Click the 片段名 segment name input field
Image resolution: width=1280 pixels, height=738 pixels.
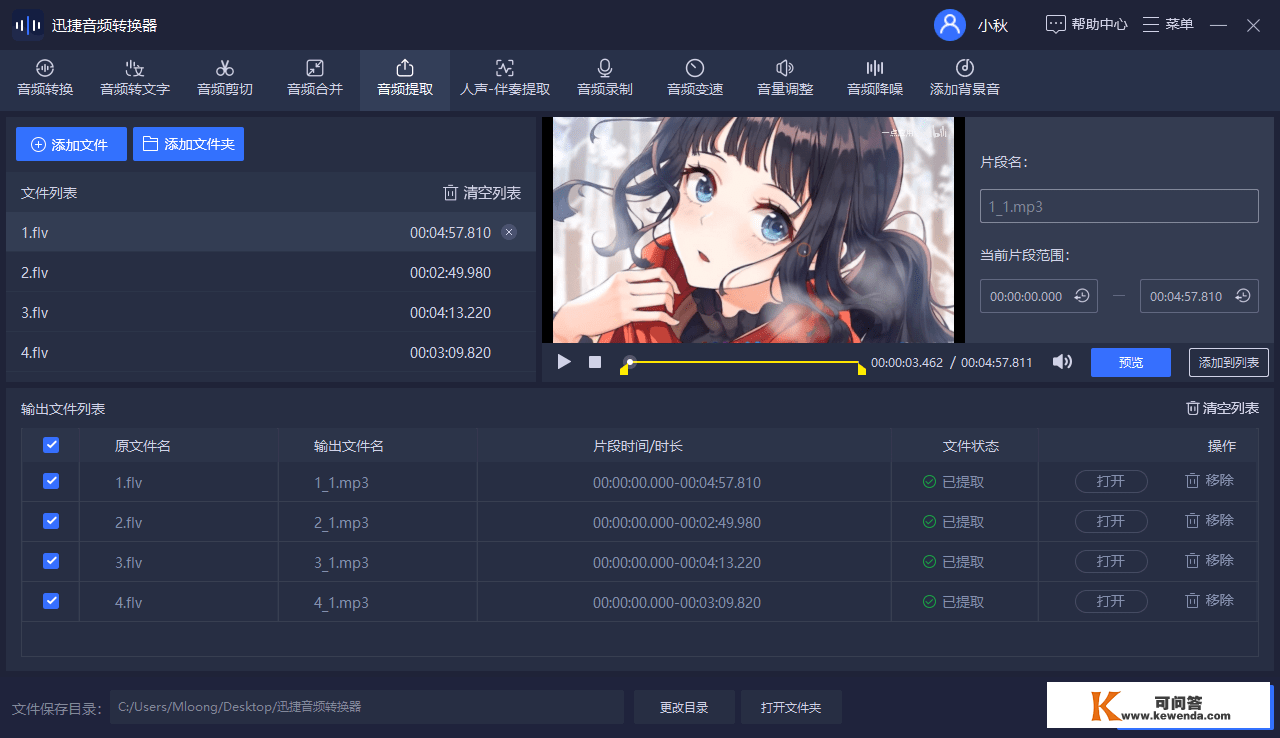pyautogui.click(x=1119, y=206)
